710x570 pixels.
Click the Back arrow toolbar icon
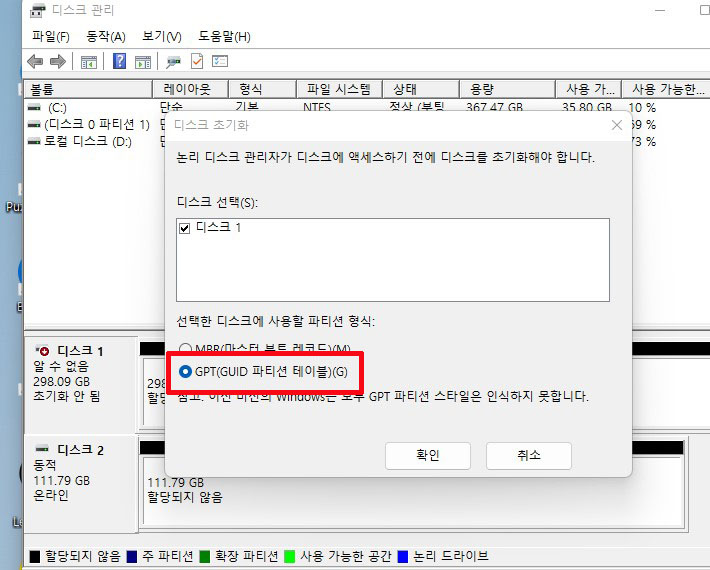pyautogui.click(x=35, y=61)
